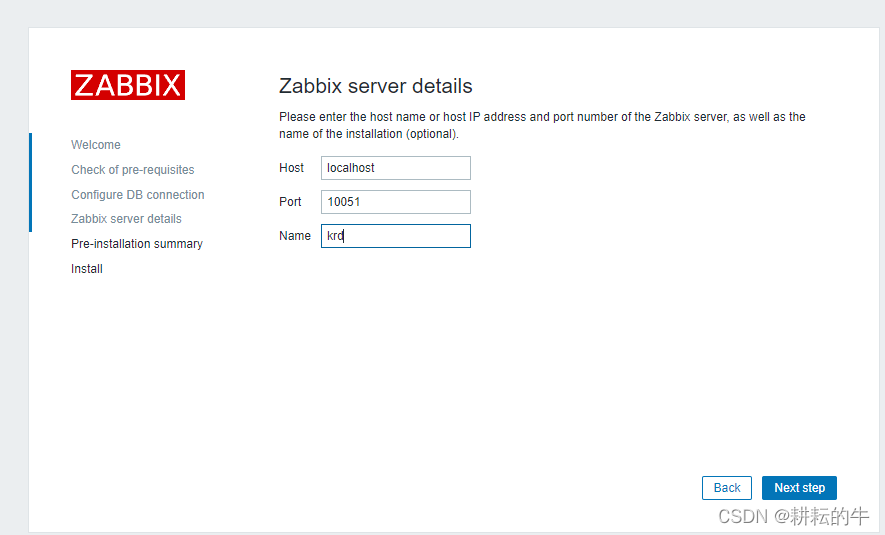This screenshot has width=885, height=535.
Task: Click the Next step button
Action: [799, 488]
